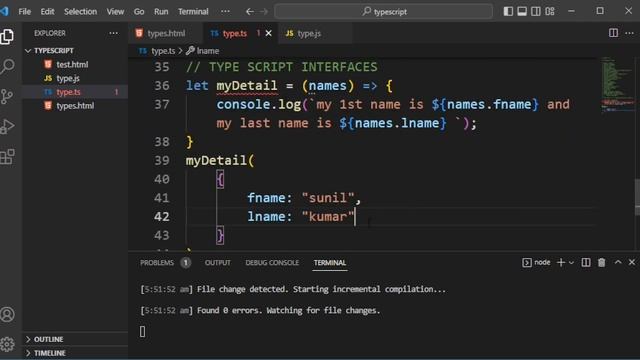
Task: Split the terminal panel
Action: click(586, 262)
